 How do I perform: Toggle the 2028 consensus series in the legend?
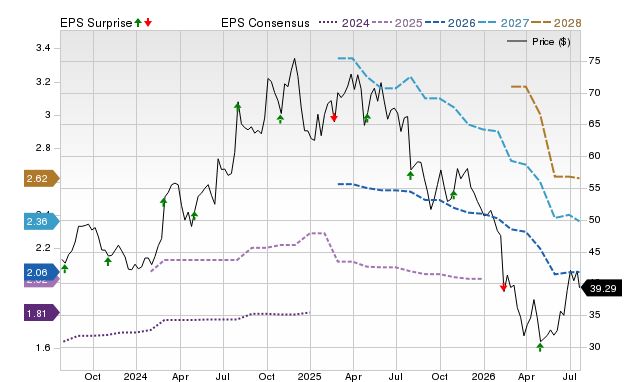coord(556,23)
